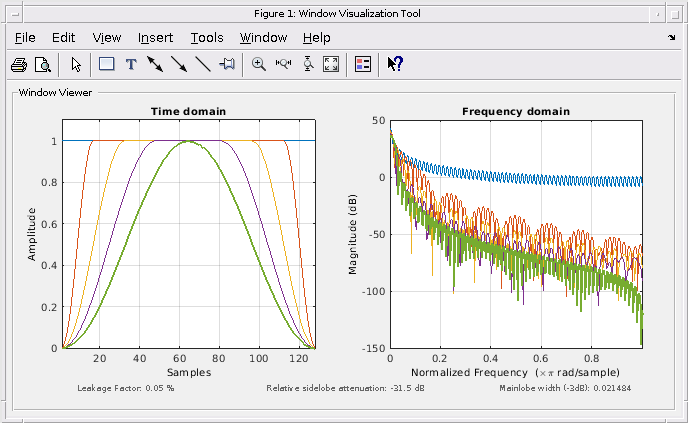Click the Amplitude y-axis label
The height and width of the screenshot is (423, 688).
pyautogui.click(x=31, y=234)
